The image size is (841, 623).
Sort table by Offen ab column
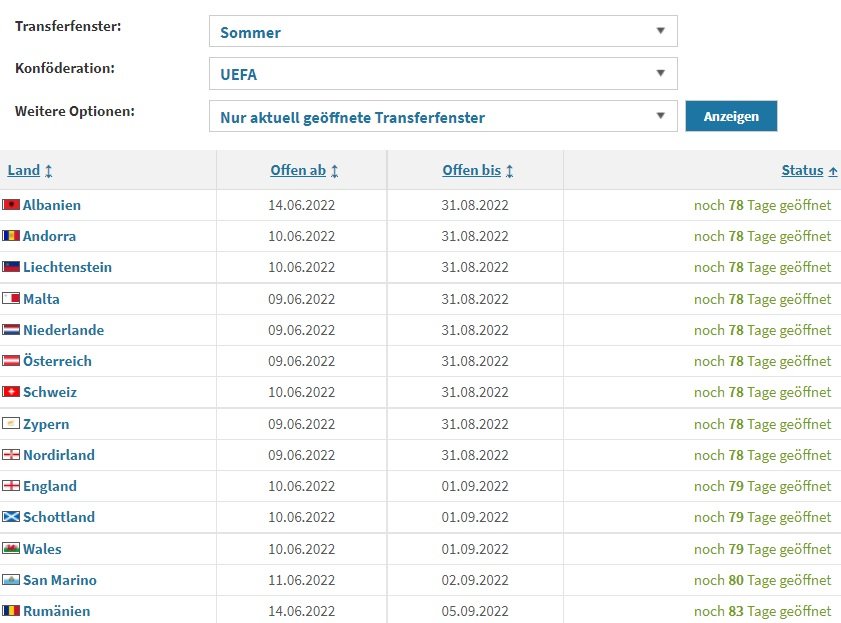(x=298, y=170)
